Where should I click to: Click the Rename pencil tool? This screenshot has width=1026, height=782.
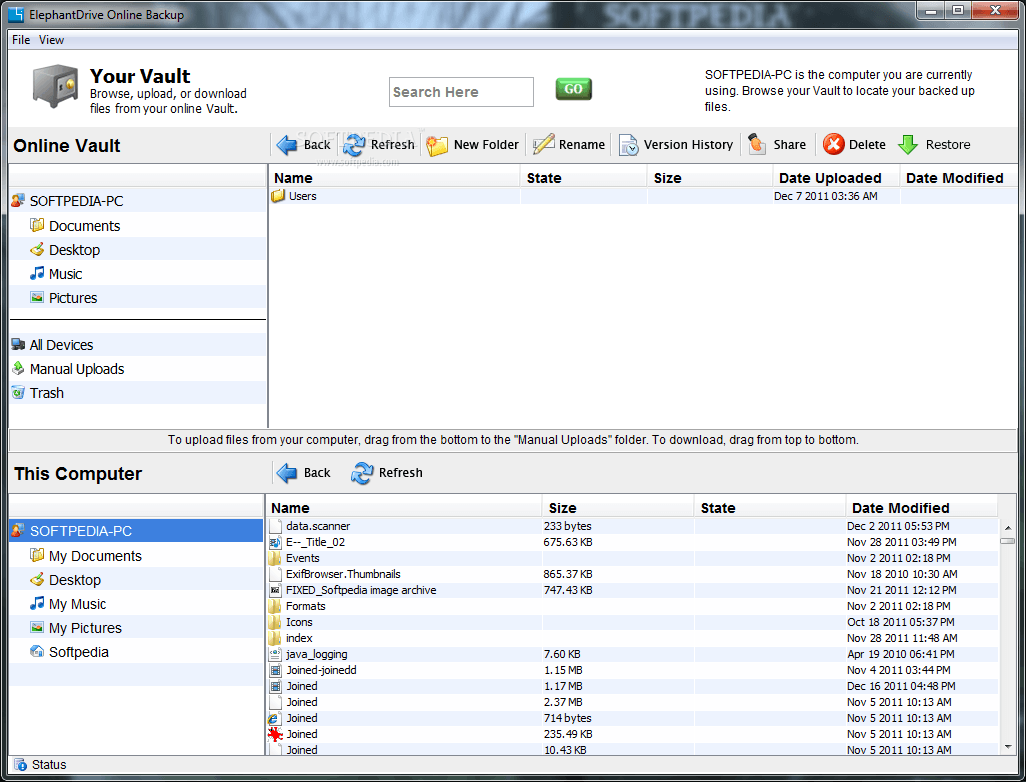[x=544, y=145]
